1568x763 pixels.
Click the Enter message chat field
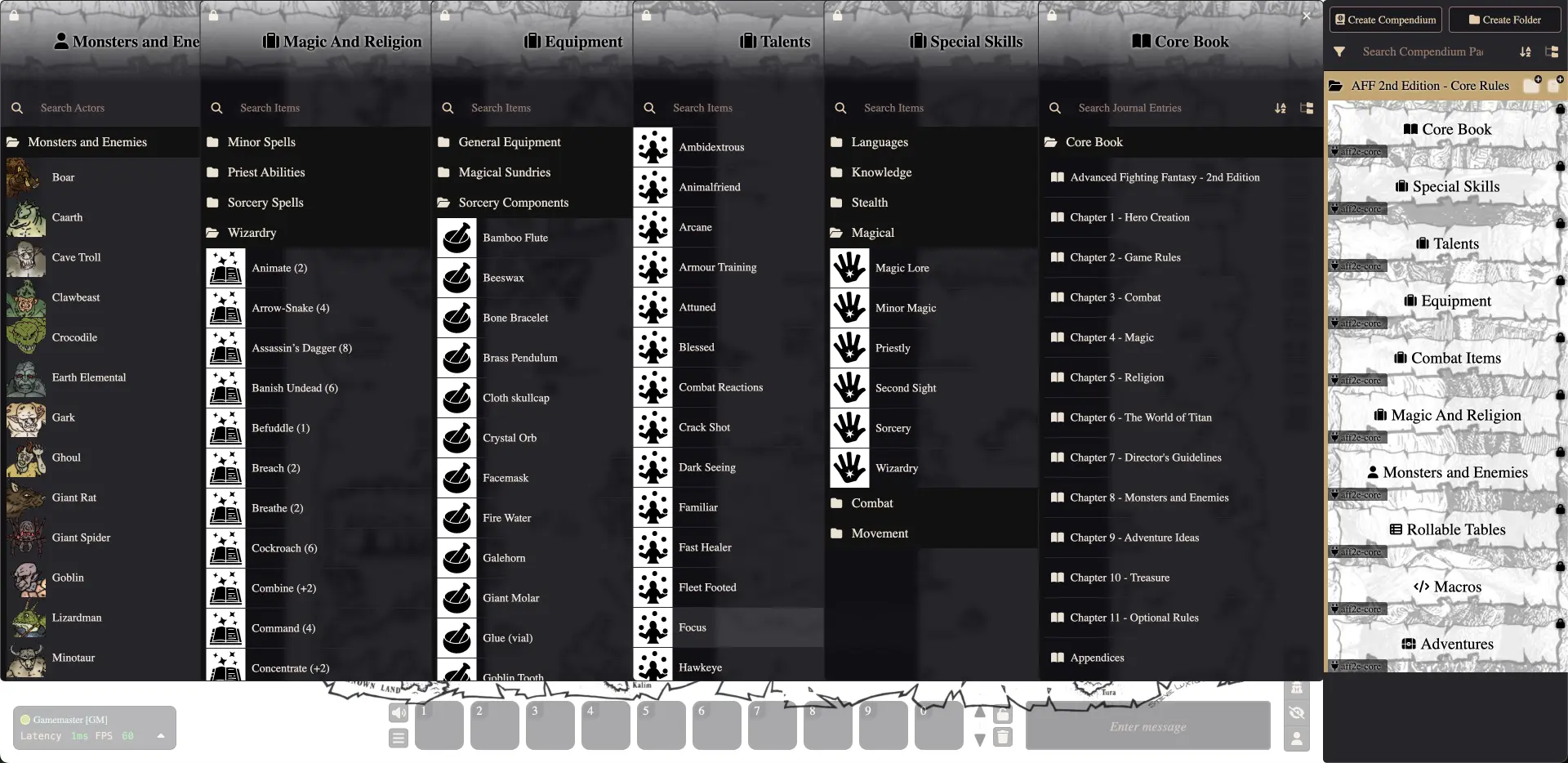(1147, 726)
